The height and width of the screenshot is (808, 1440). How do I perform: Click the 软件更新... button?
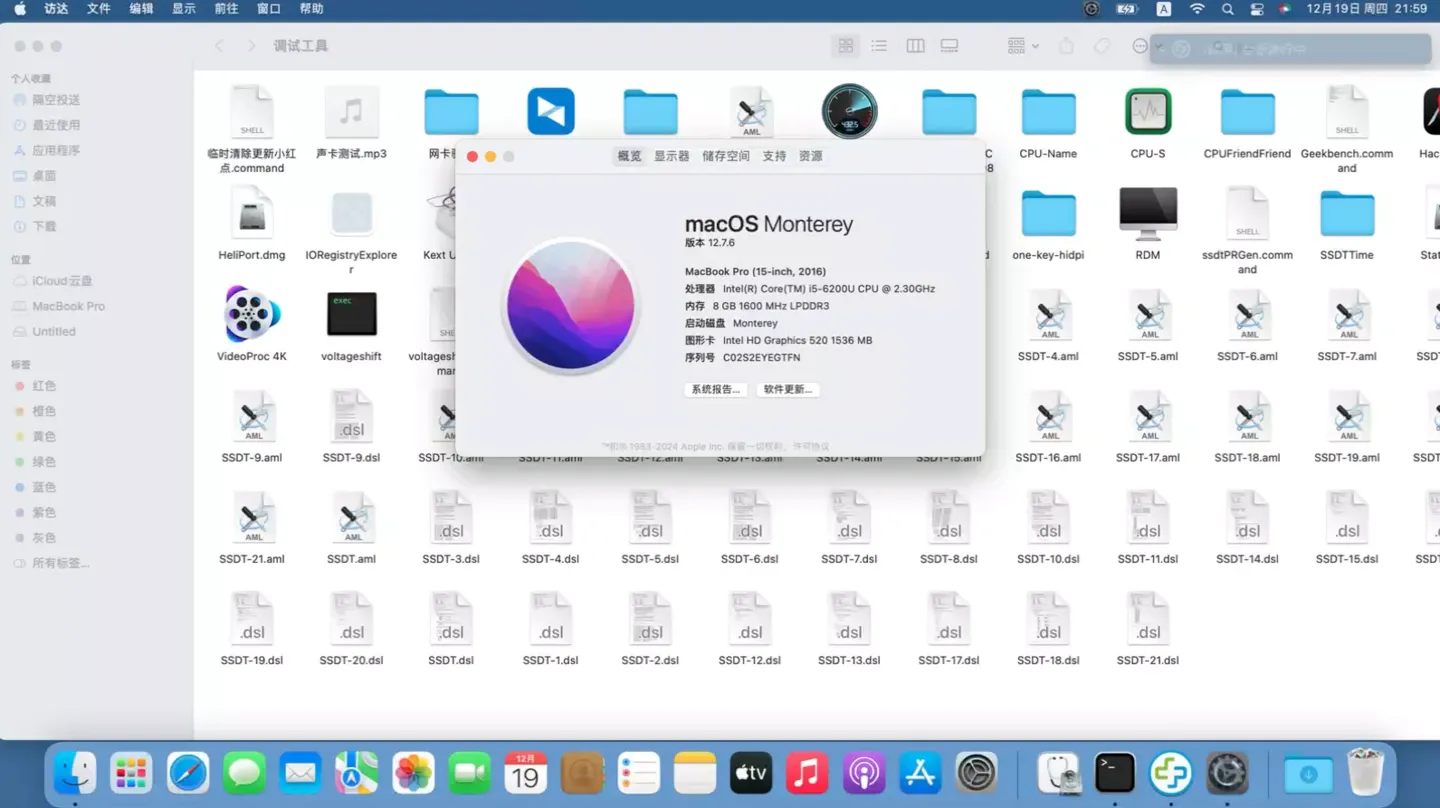tap(788, 389)
